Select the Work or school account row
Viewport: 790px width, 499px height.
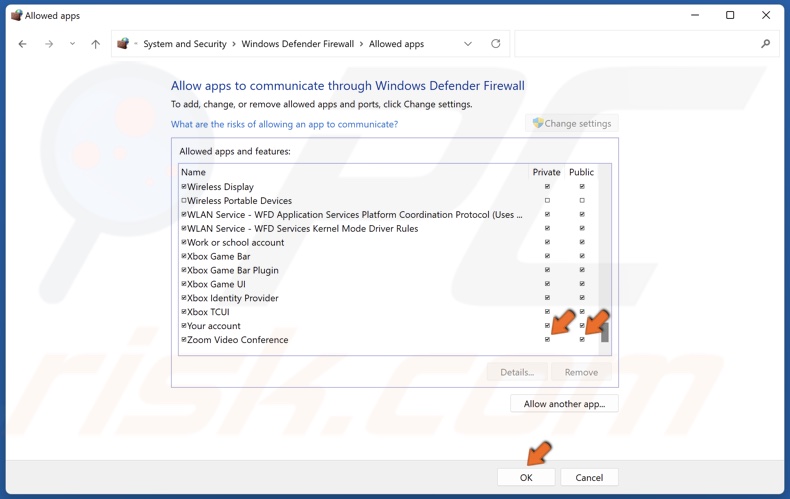[235, 242]
